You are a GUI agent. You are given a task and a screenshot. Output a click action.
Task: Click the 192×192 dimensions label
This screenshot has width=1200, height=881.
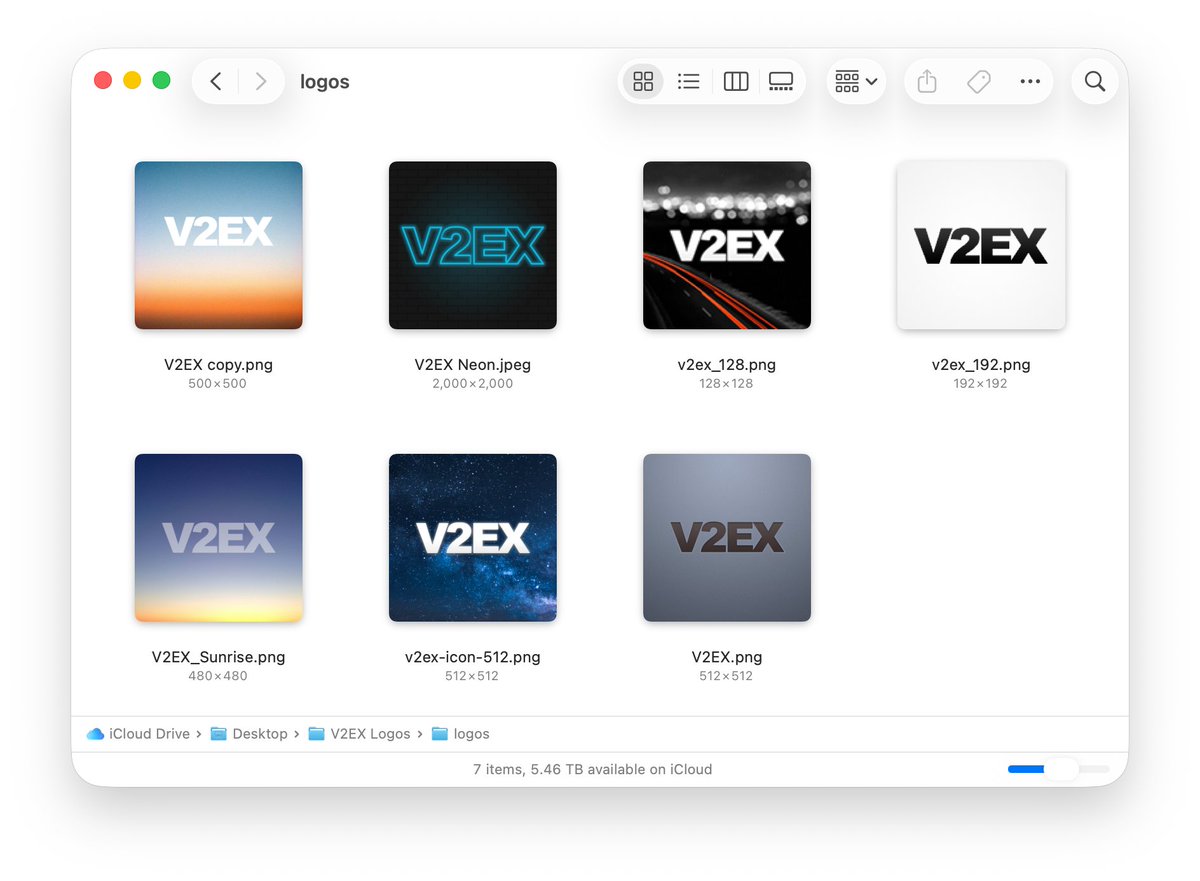[x=981, y=384]
